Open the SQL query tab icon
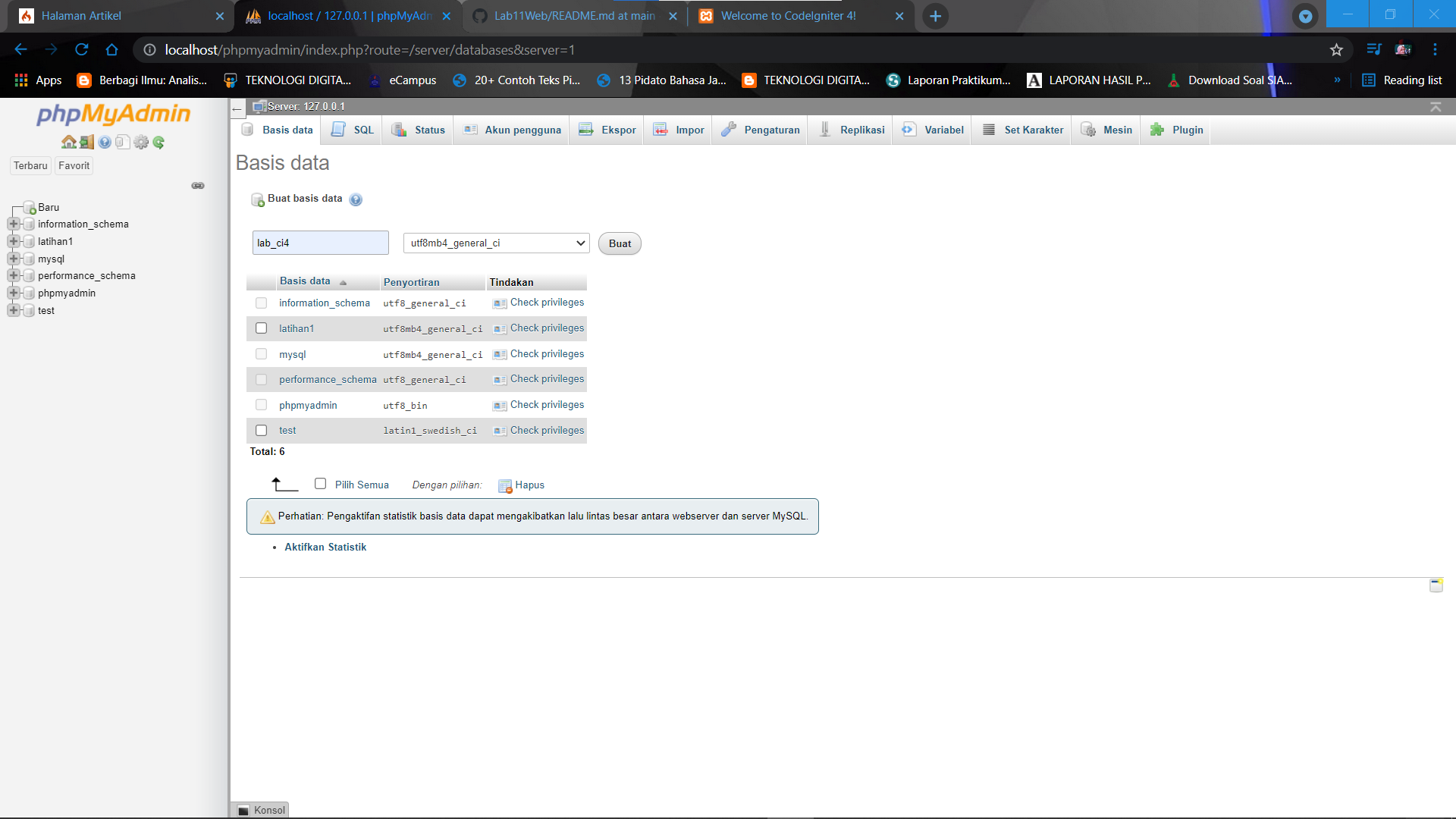The image size is (1456, 819). click(338, 130)
